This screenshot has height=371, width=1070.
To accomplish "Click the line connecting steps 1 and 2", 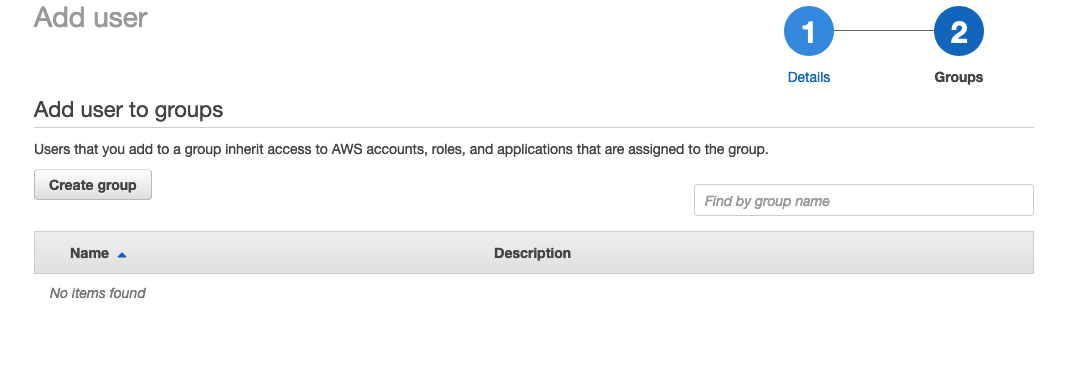I will 884,31.
